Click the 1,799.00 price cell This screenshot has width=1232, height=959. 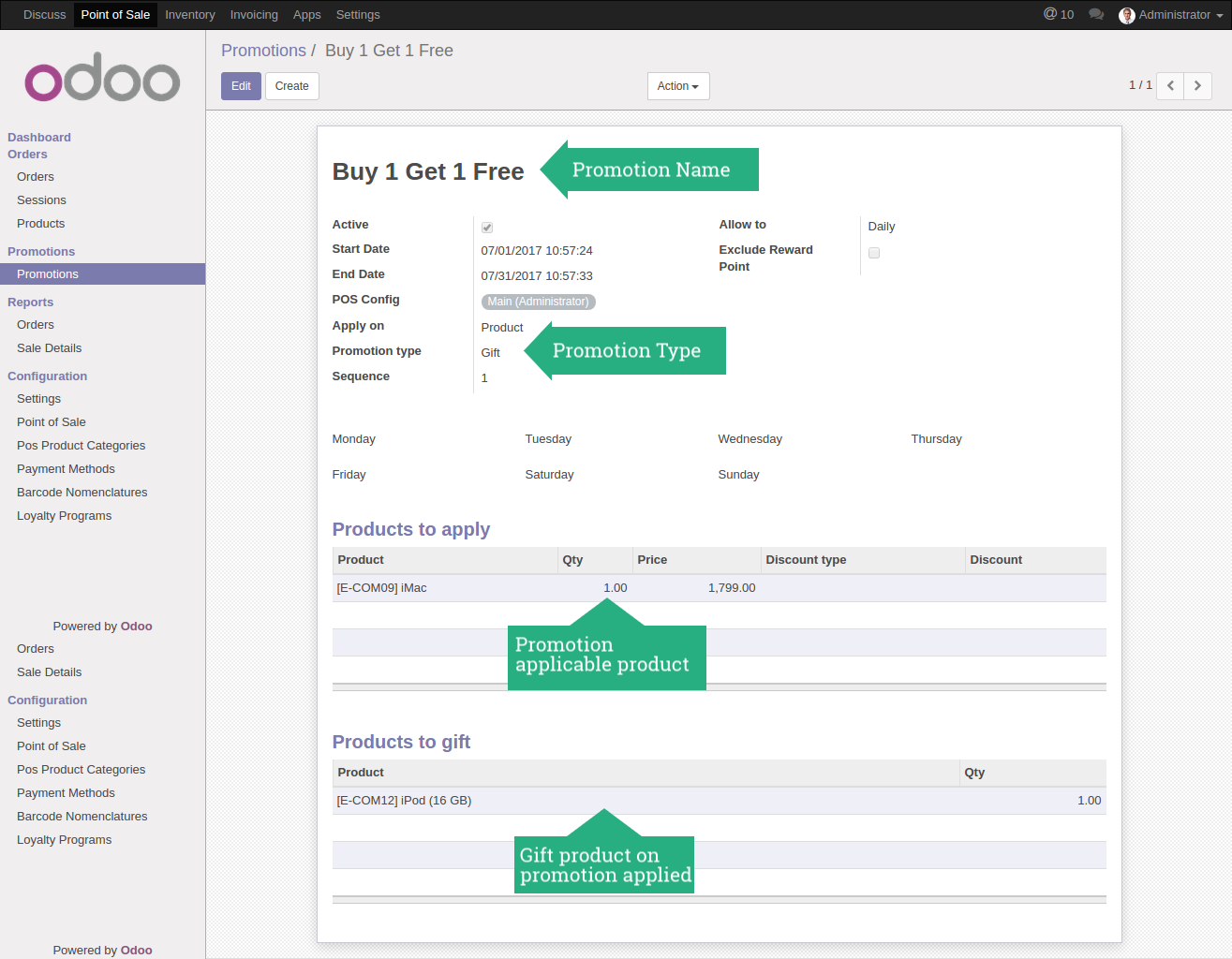(696, 588)
